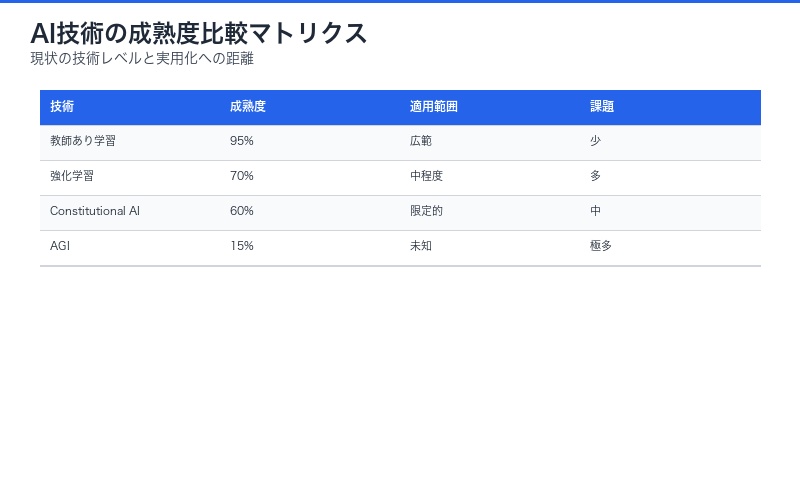800x500 pixels.
Task: Select the 広範 cell
Action: (421, 141)
